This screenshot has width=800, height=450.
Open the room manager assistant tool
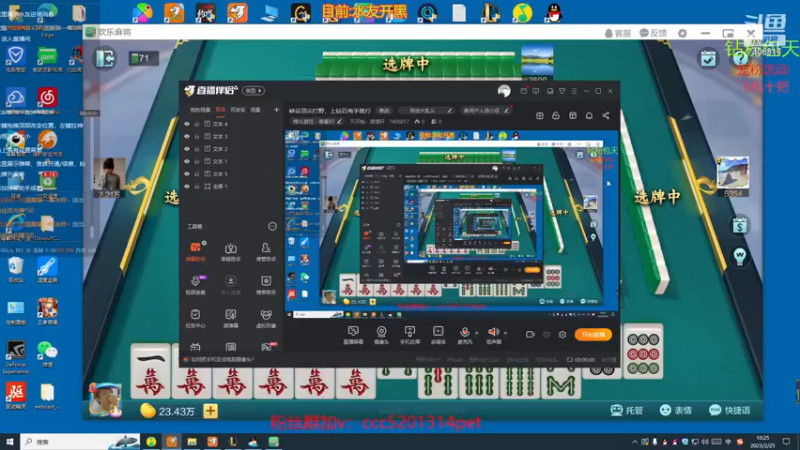[x=266, y=251]
